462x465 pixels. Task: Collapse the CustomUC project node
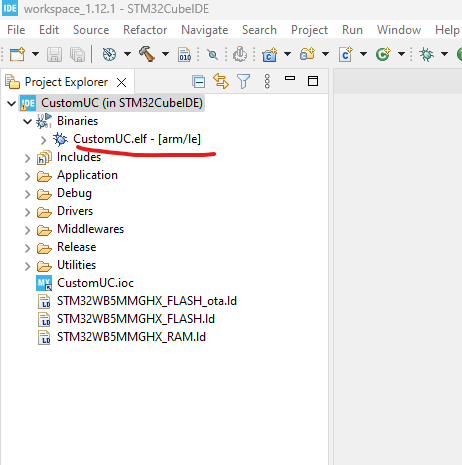coord(11,103)
